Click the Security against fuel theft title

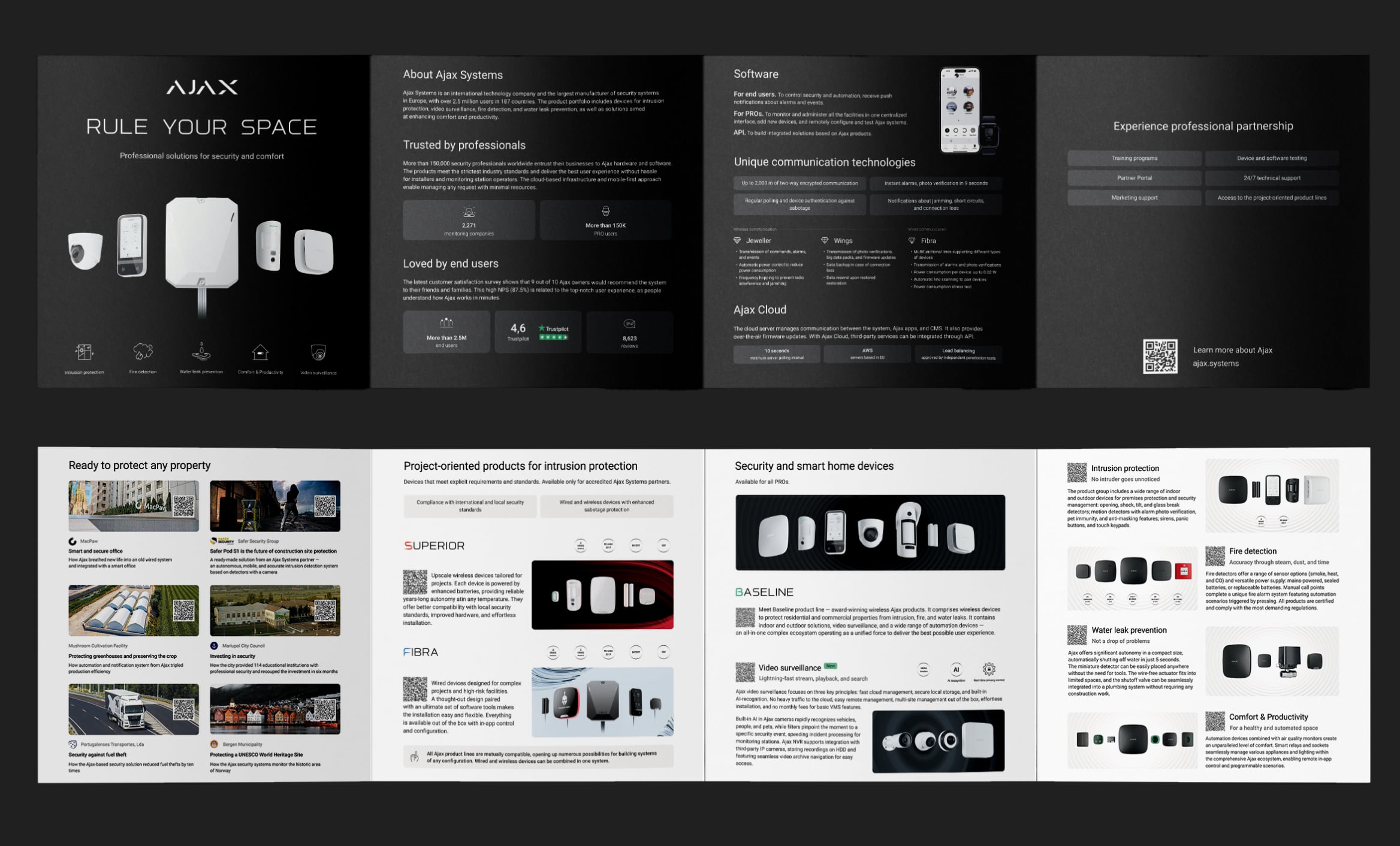pos(98,755)
